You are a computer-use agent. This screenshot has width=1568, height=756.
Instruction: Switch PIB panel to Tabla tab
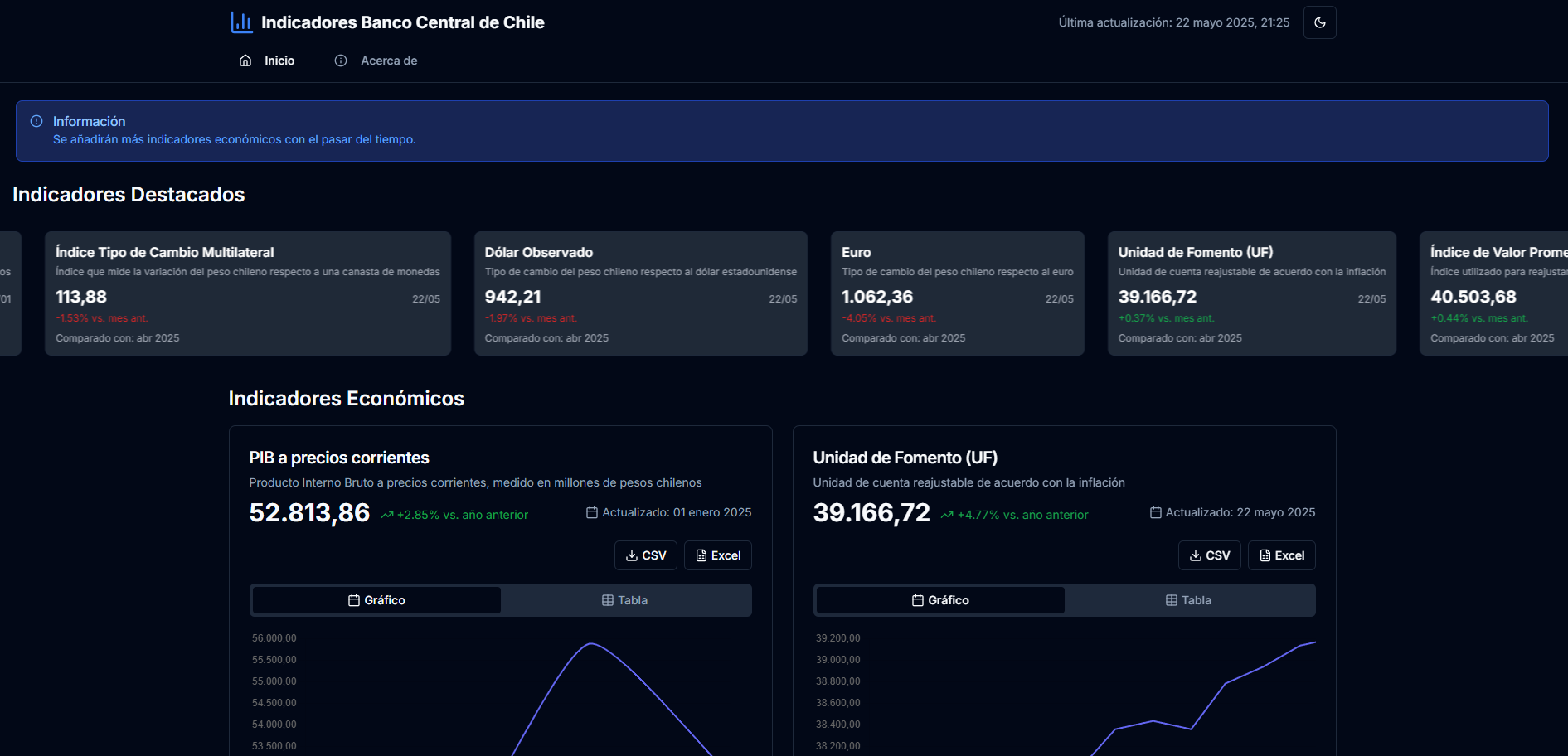(x=625, y=600)
